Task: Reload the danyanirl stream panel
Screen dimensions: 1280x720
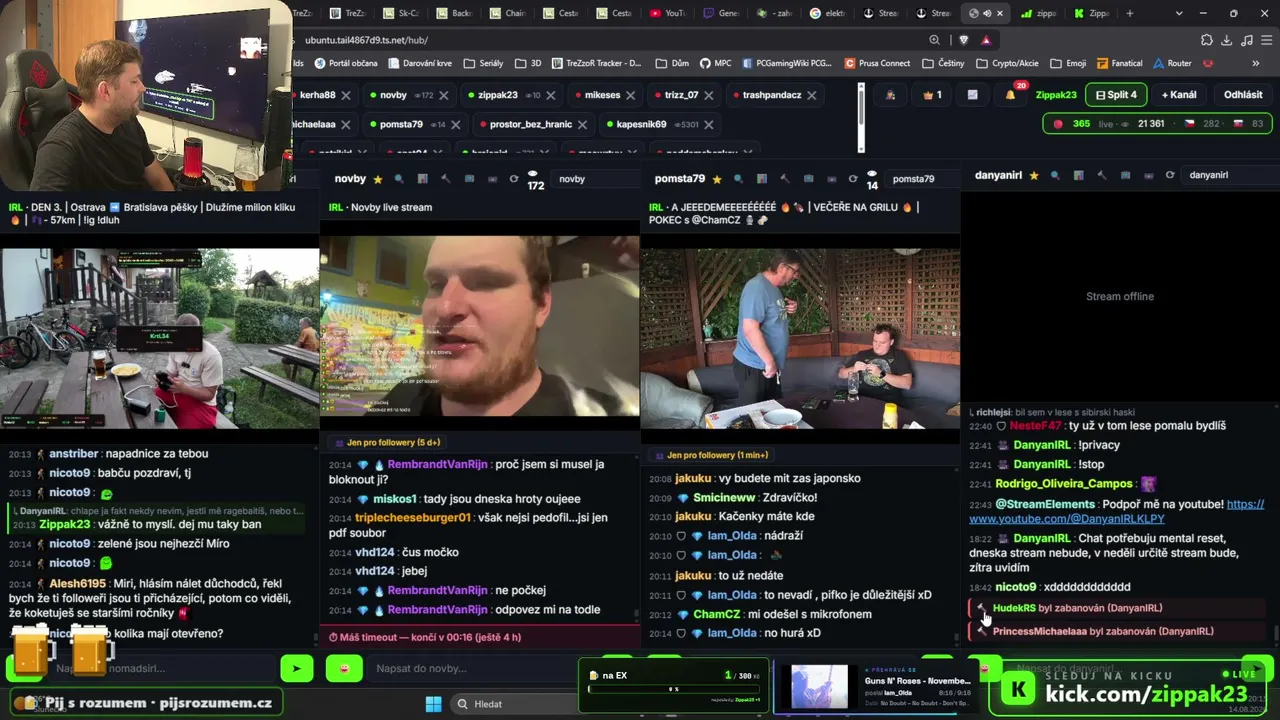Action: point(1170,176)
